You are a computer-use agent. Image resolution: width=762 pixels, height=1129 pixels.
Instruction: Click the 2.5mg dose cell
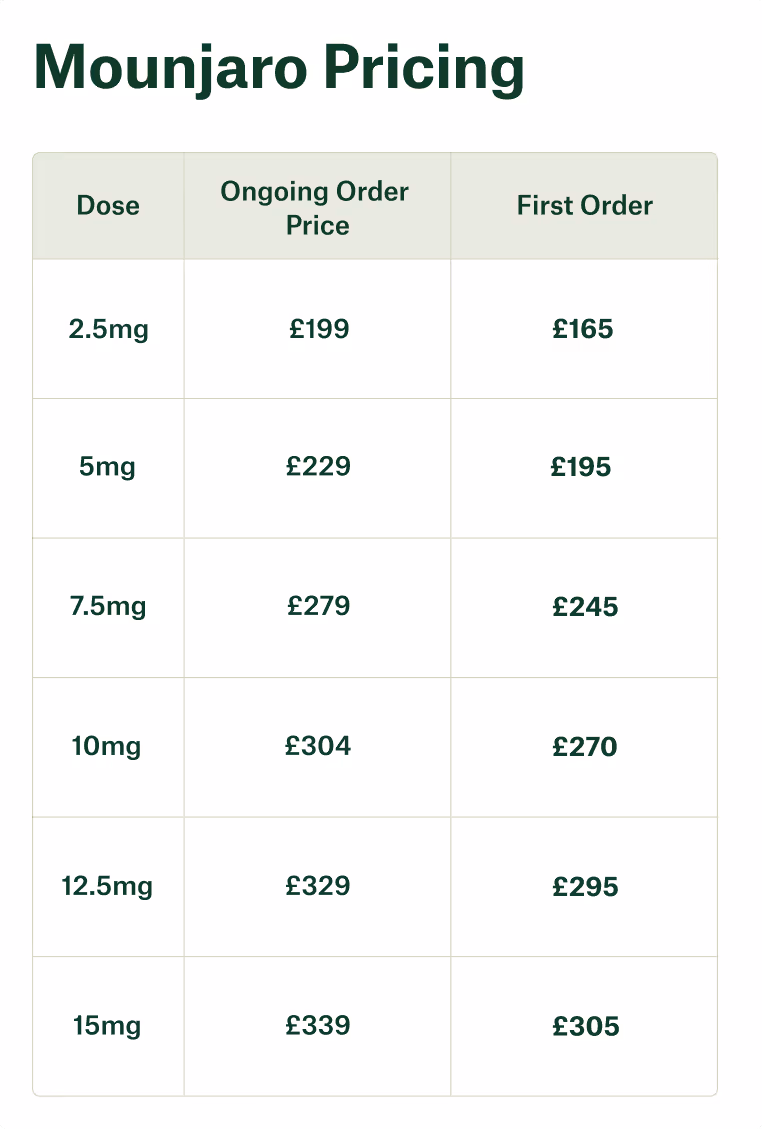pyautogui.click(x=109, y=330)
